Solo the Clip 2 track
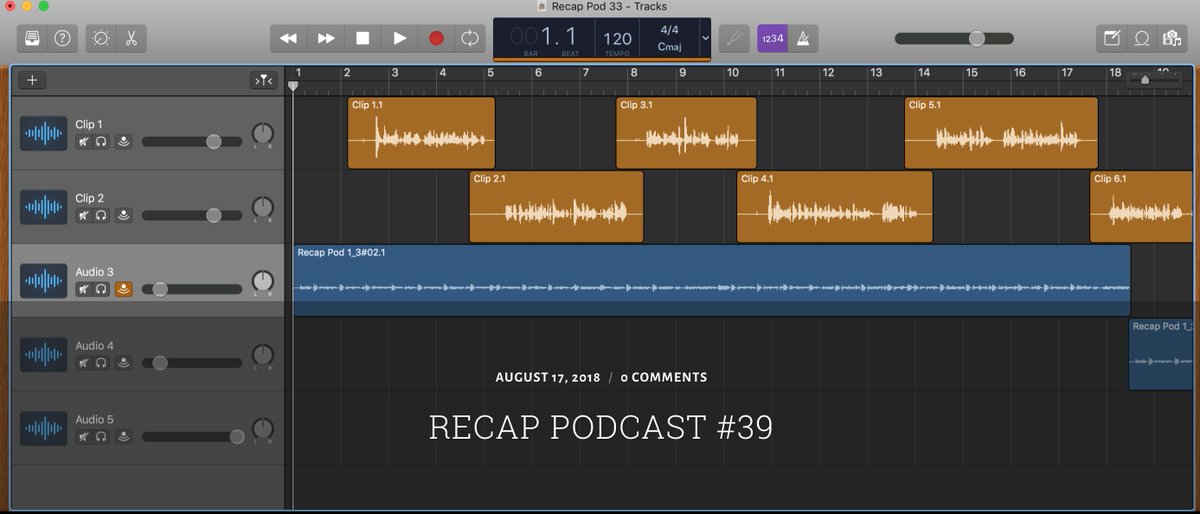 click(x=101, y=215)
